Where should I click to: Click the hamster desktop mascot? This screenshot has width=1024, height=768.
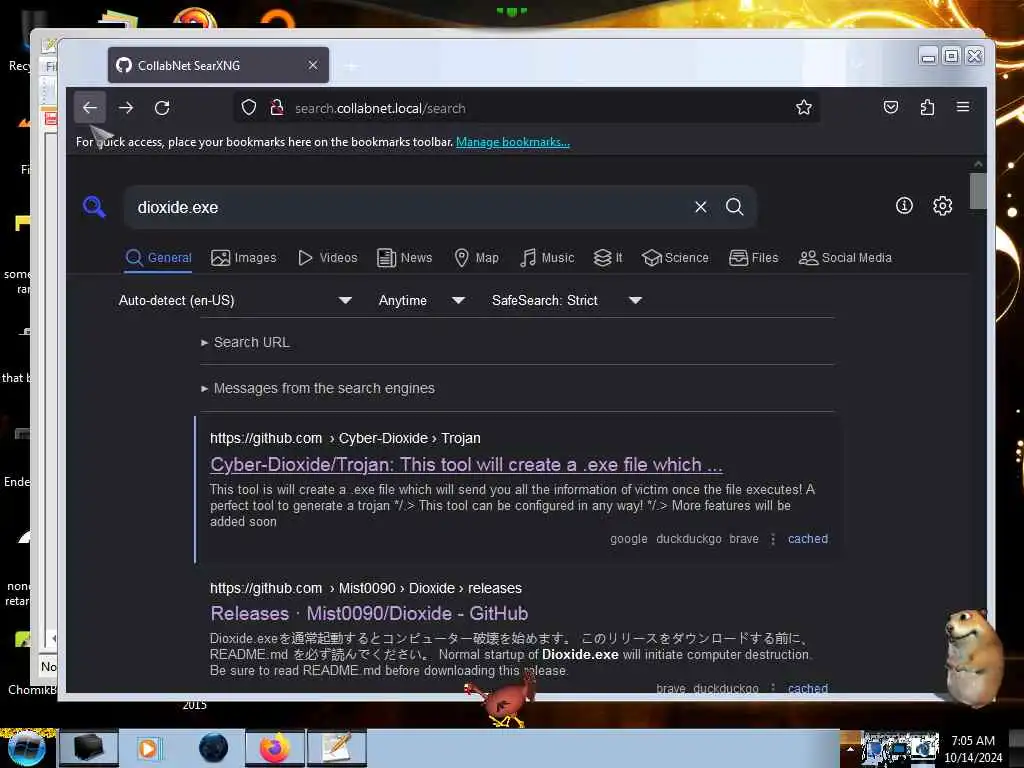973,656
